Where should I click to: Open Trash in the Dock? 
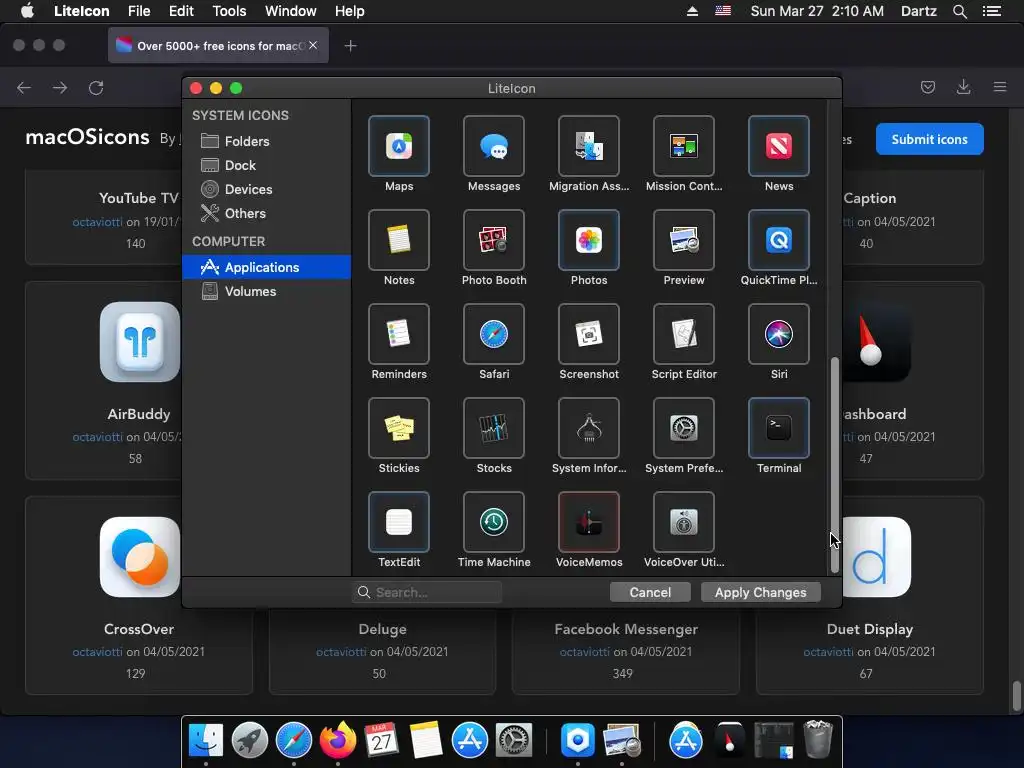coord(818,739)
